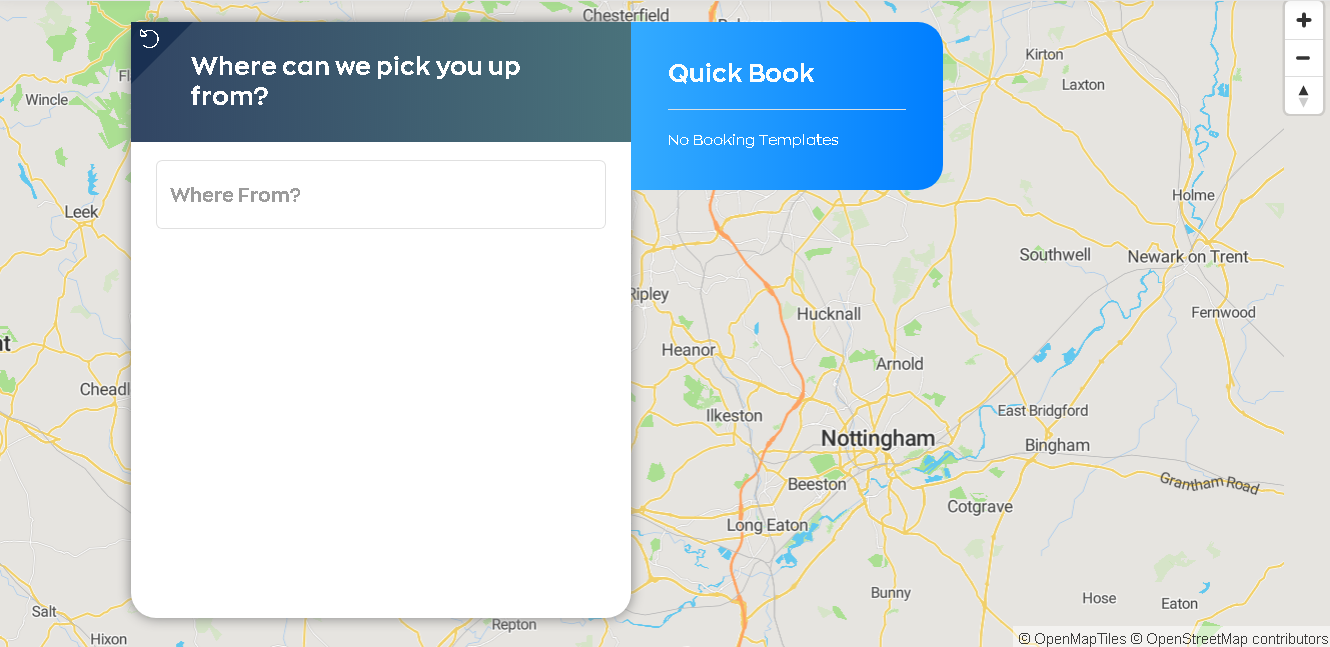1330x647 pixels.
Task: Click the Bingham label on the map
Action: coord(1056,445)
